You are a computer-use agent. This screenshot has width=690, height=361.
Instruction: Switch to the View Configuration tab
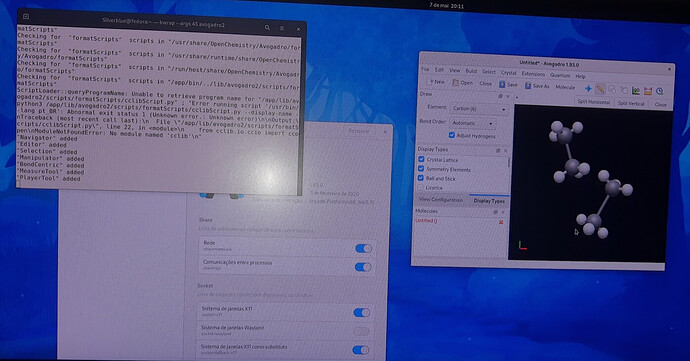(x=440, y=199)
